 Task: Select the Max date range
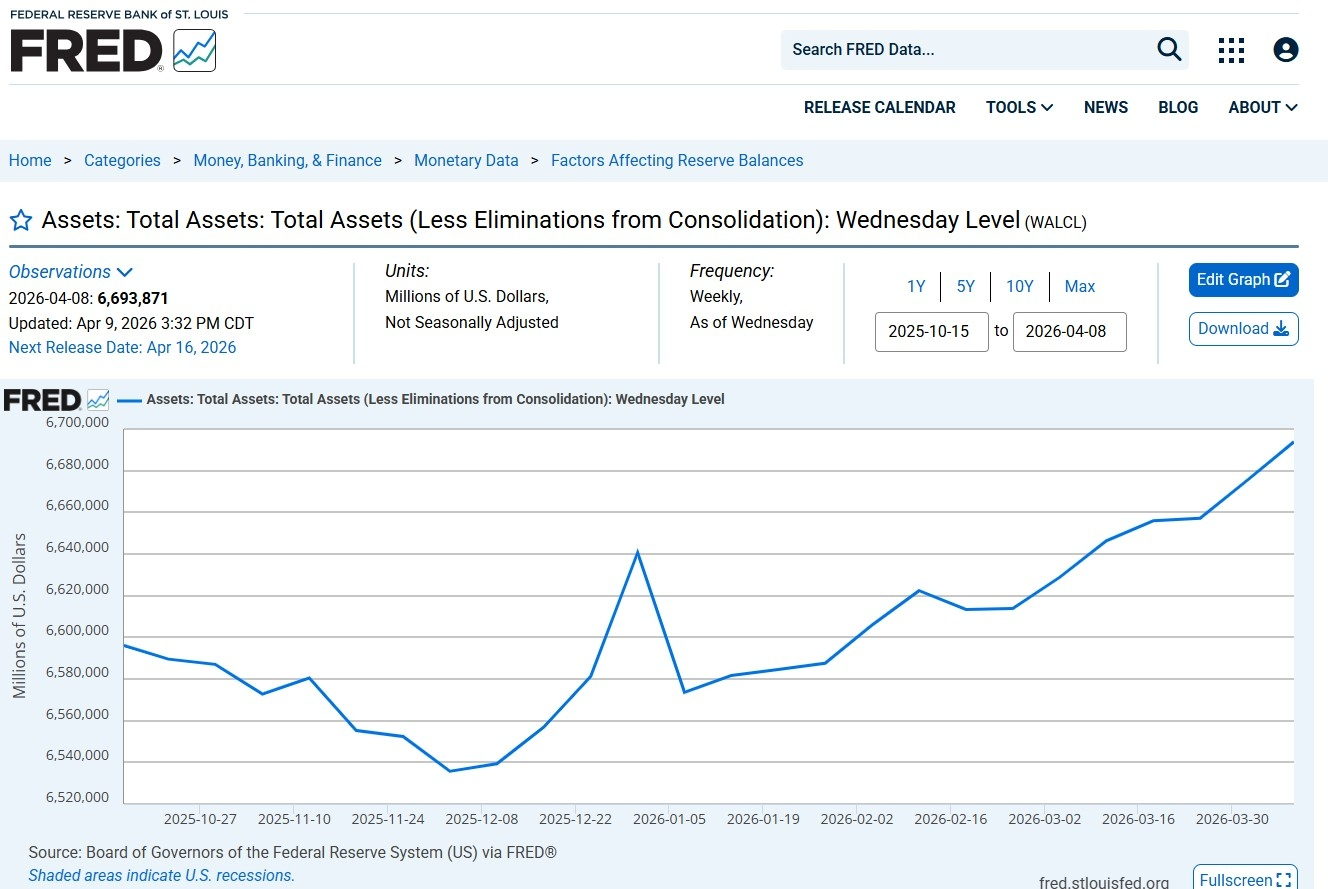pos(1079,287)
